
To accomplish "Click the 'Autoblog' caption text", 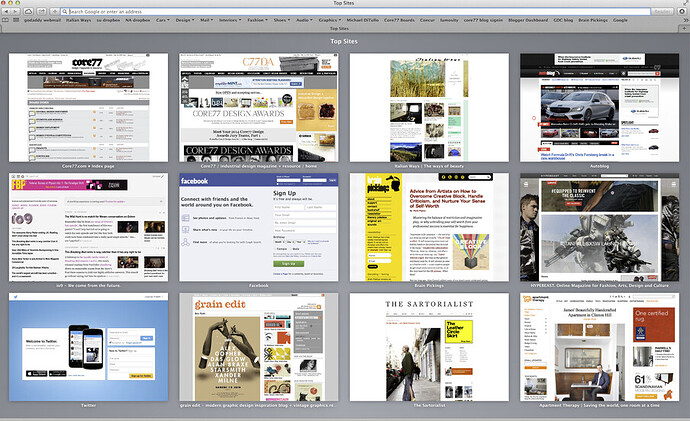I will 599,166.
